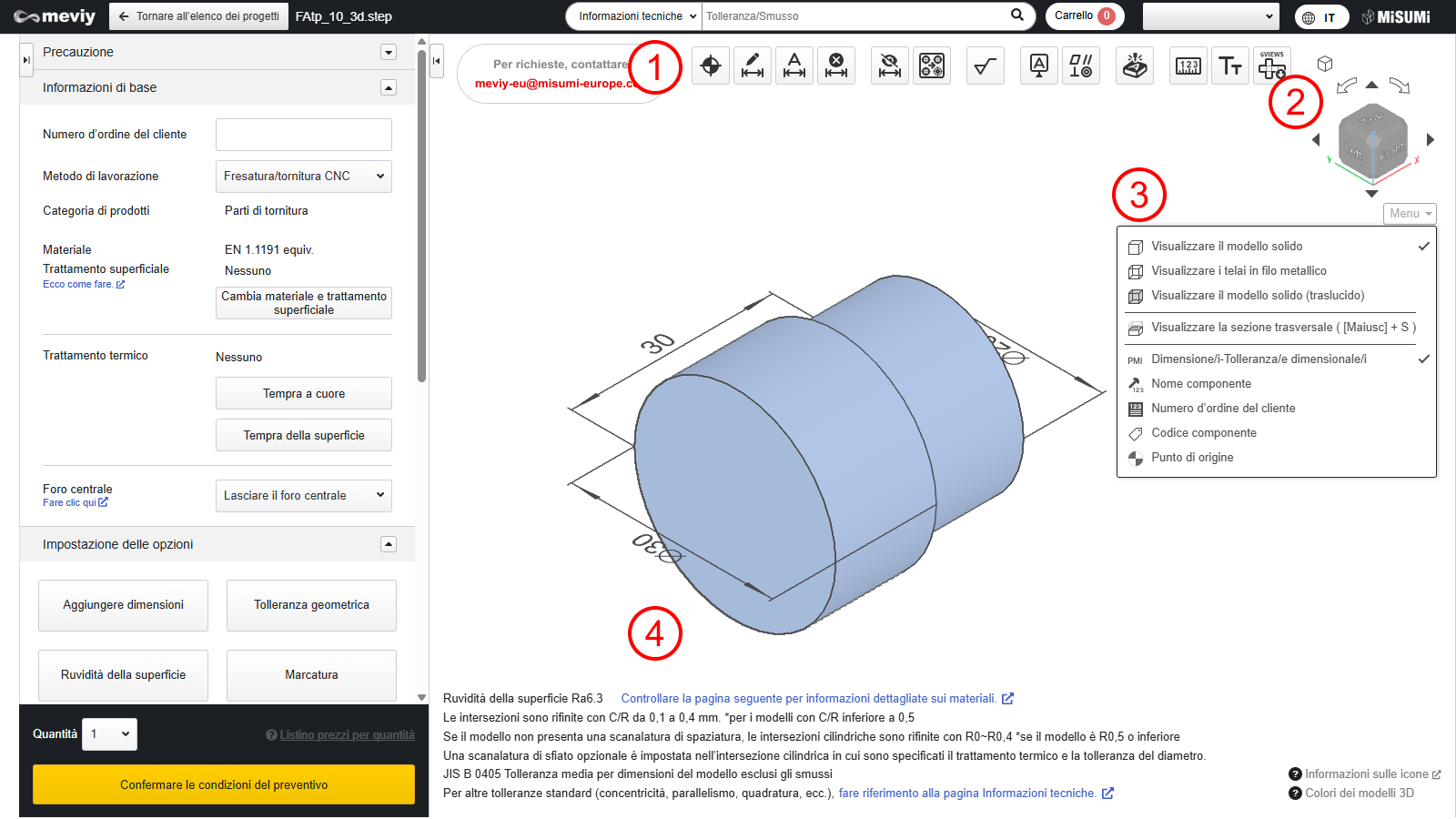The height and width of the screenshot is (819, 1456).
Task: Toggle the hide dimensions eye icon
Action: pyautogui.click(x=890, y=66)
